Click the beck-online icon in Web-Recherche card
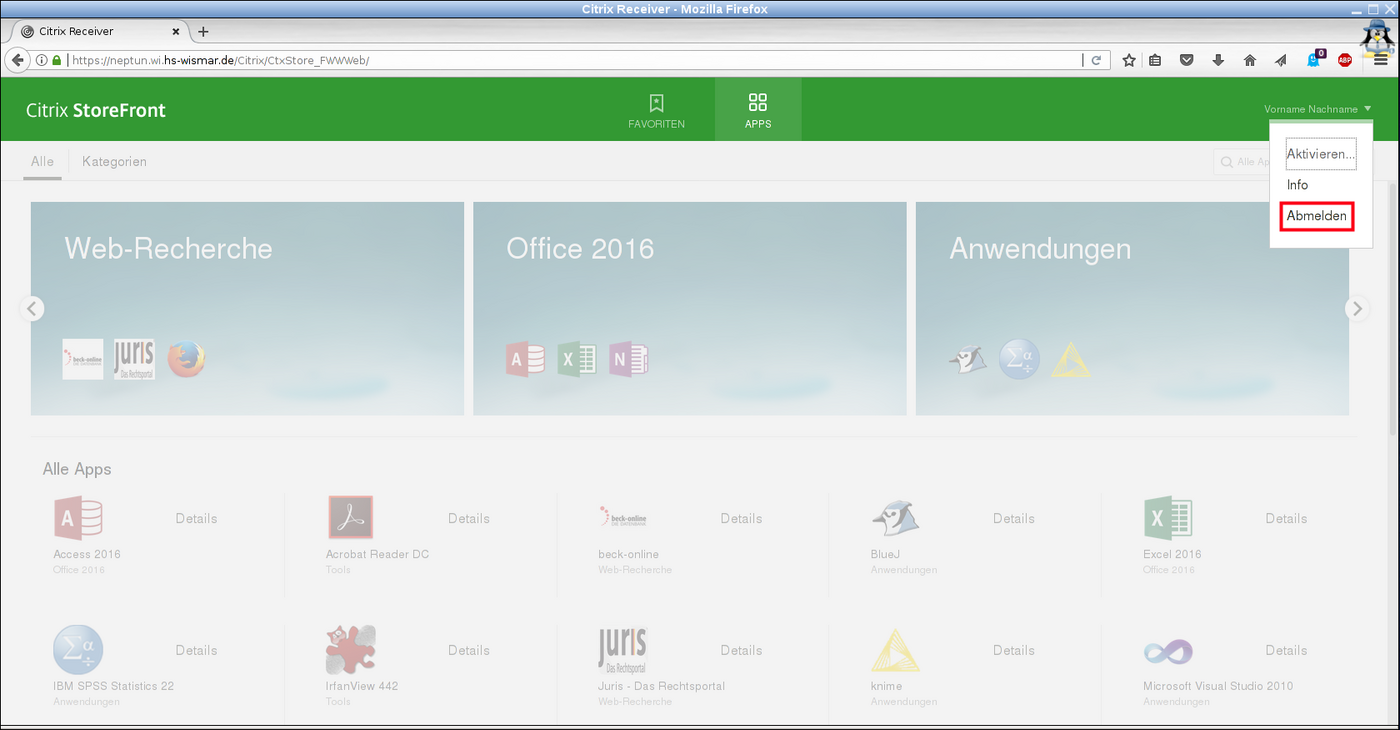The width and height of the screenshot is (1400, 730). pyautogui.click(x=82, y=359)
